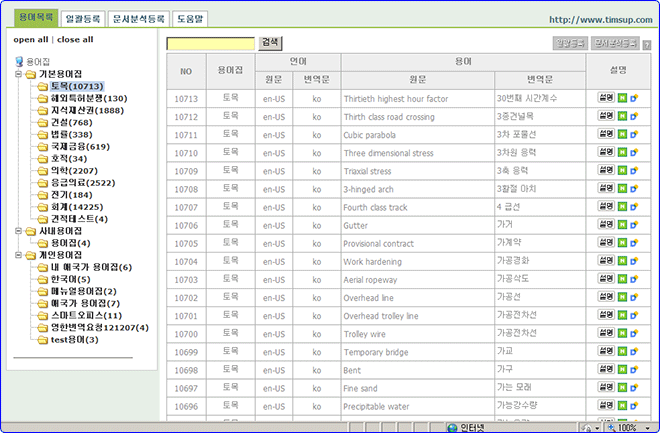Click the gray 문서분석등록 button above table
The height and width of the screenshot is (437, 660).
(x=615, y=43)
